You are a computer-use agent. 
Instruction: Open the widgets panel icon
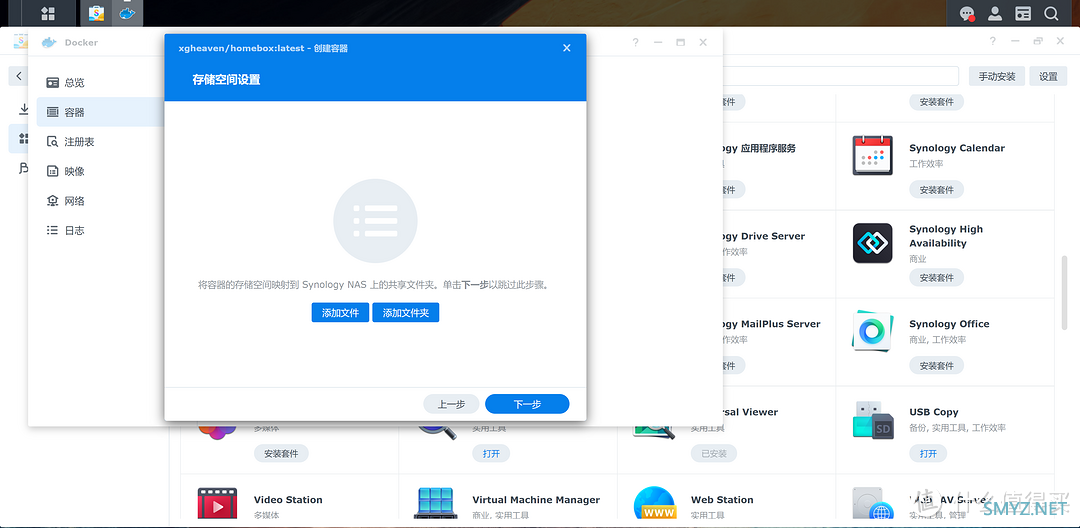pos(1024,13)
